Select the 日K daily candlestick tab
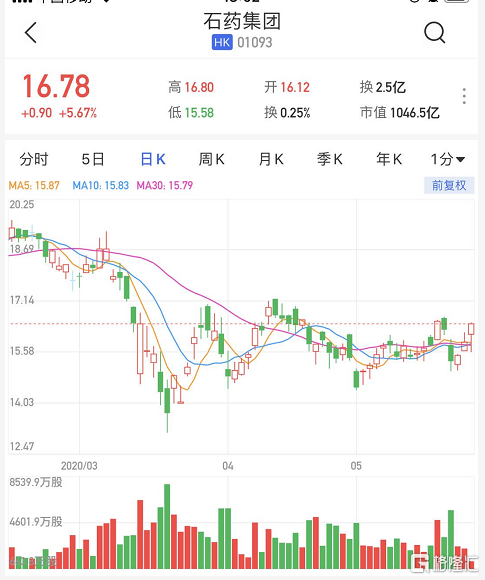485x580 pixels. pyautogui.click(x=153, y=159)
